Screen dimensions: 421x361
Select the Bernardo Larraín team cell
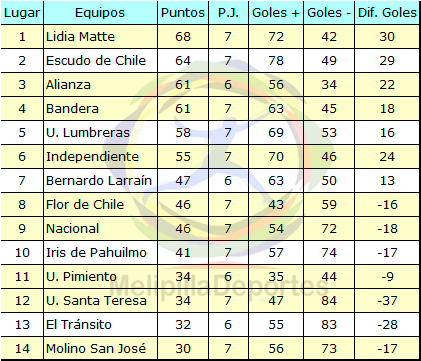[100, 181]
